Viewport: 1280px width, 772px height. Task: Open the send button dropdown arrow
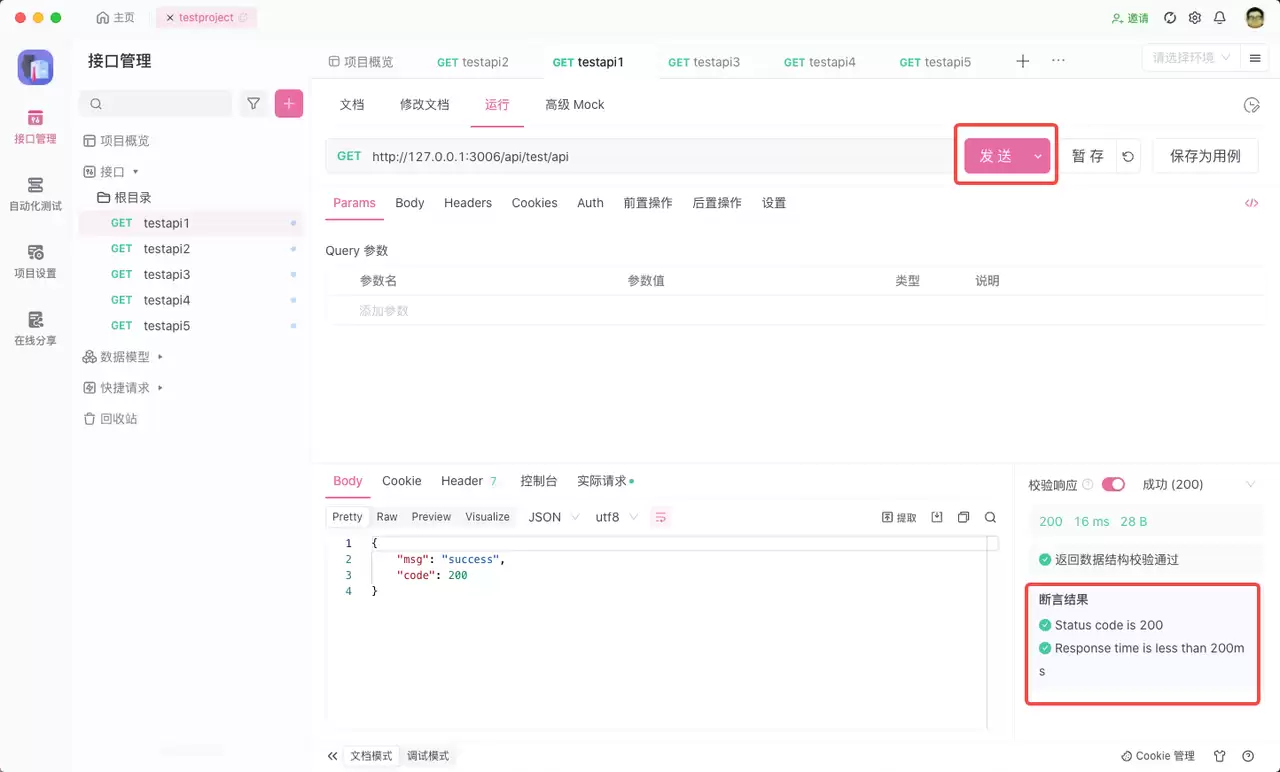point(1038,156)
